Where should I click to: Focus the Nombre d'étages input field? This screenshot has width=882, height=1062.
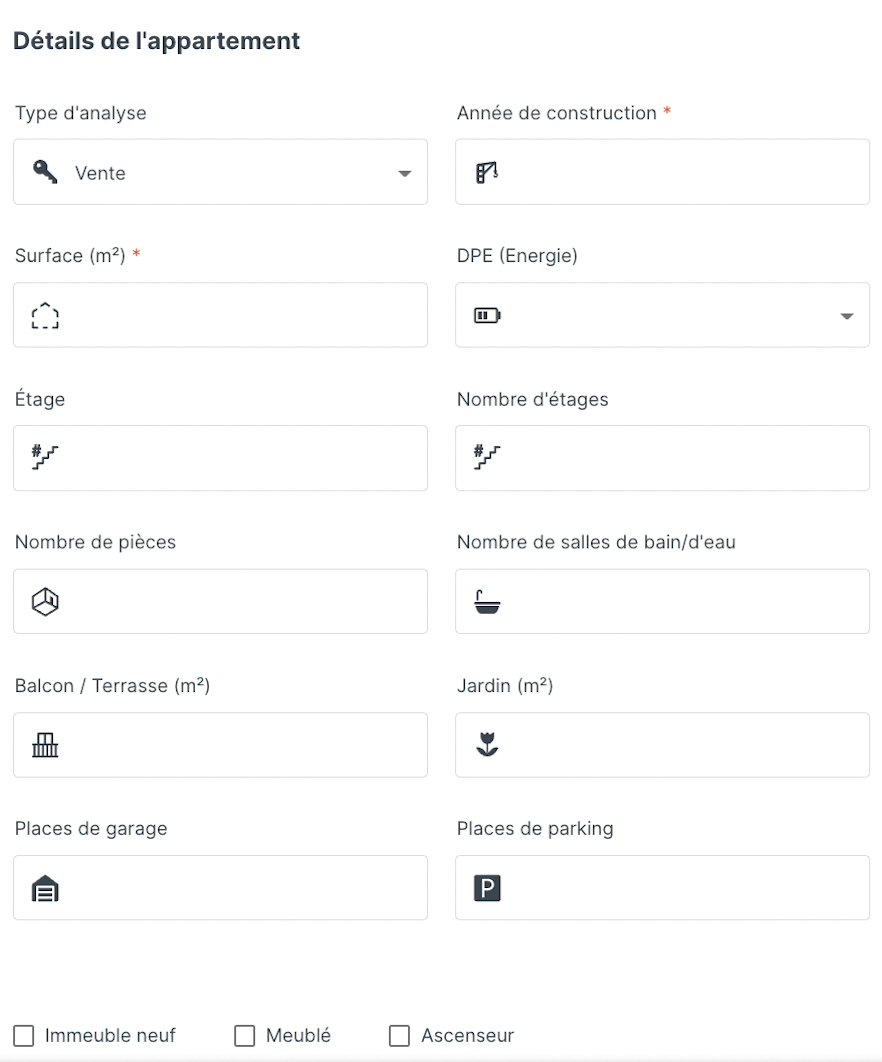pos(663,458)
